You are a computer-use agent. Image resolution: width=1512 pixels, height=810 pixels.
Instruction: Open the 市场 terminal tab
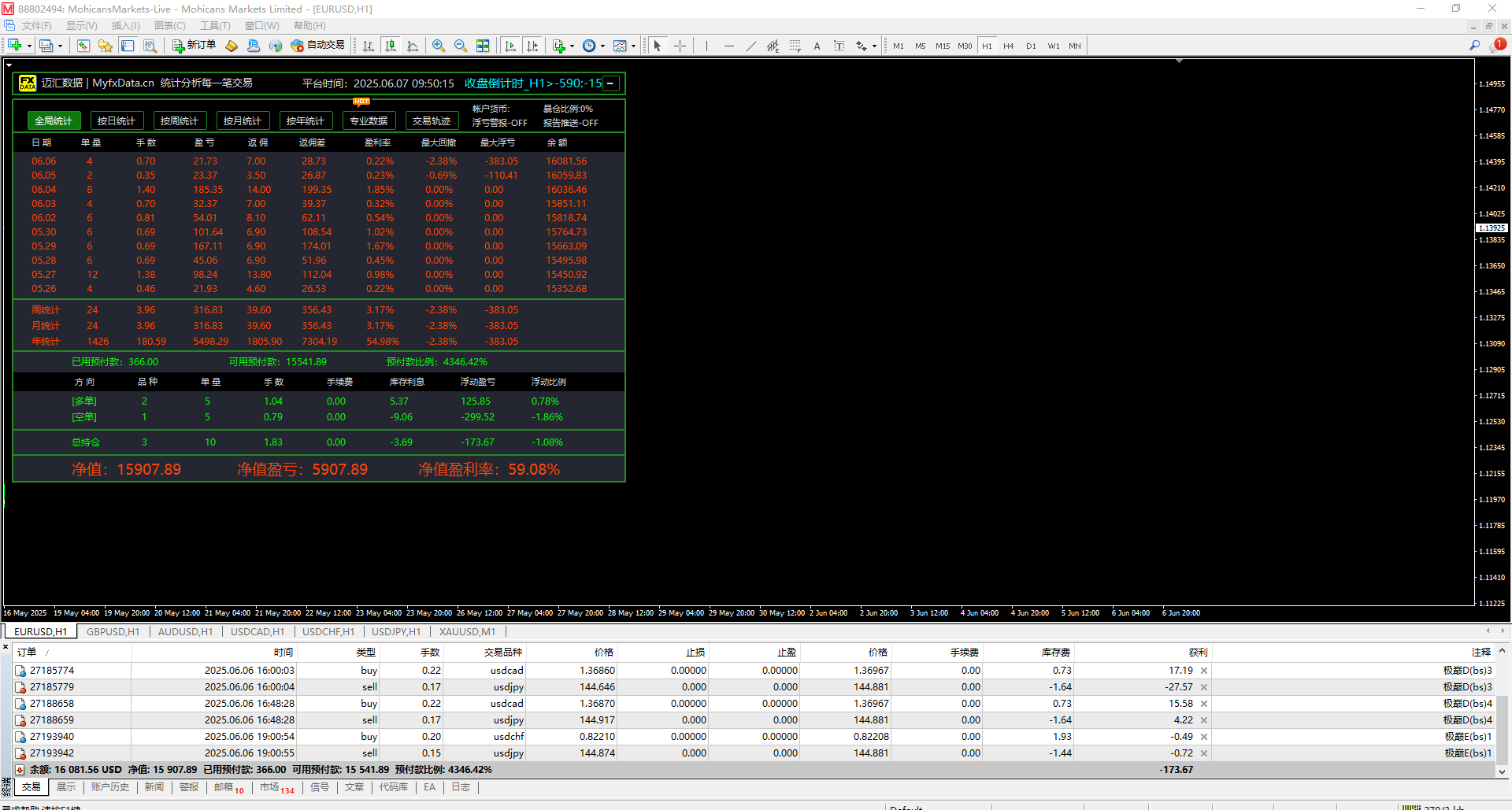pos(276,787)
